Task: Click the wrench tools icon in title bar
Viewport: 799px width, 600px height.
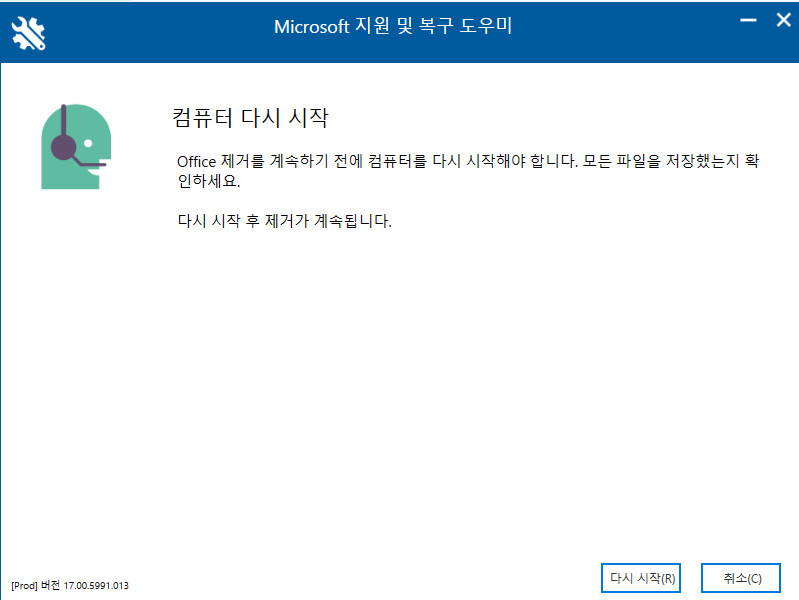Action: (x=29, y=33)
